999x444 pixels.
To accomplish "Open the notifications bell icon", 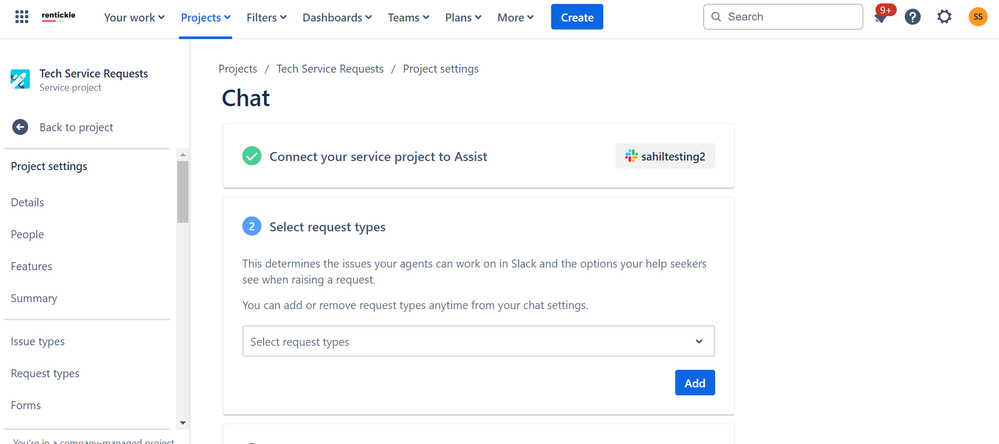I will click(x=881, y=17).
